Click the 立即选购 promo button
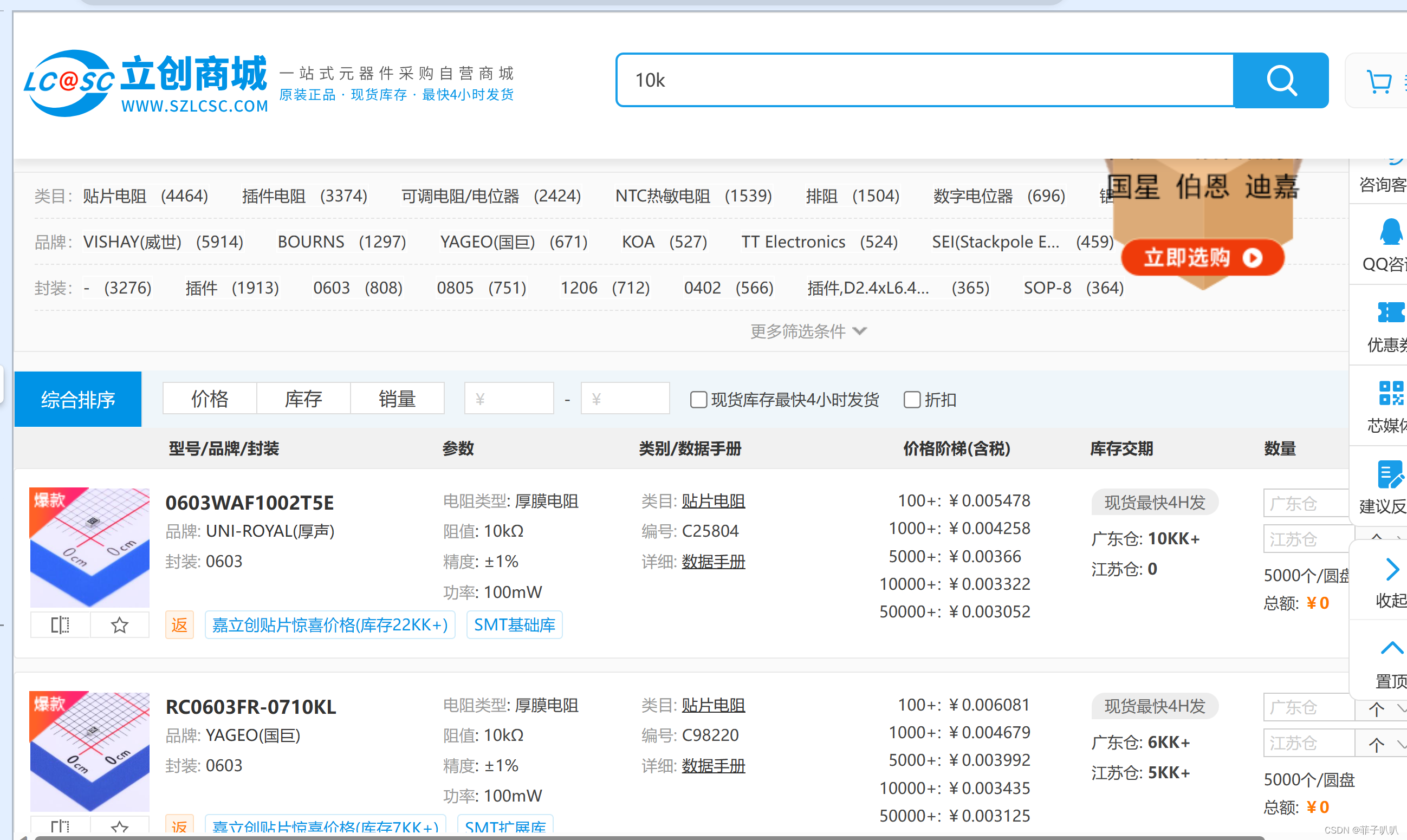 point(1202,258)
